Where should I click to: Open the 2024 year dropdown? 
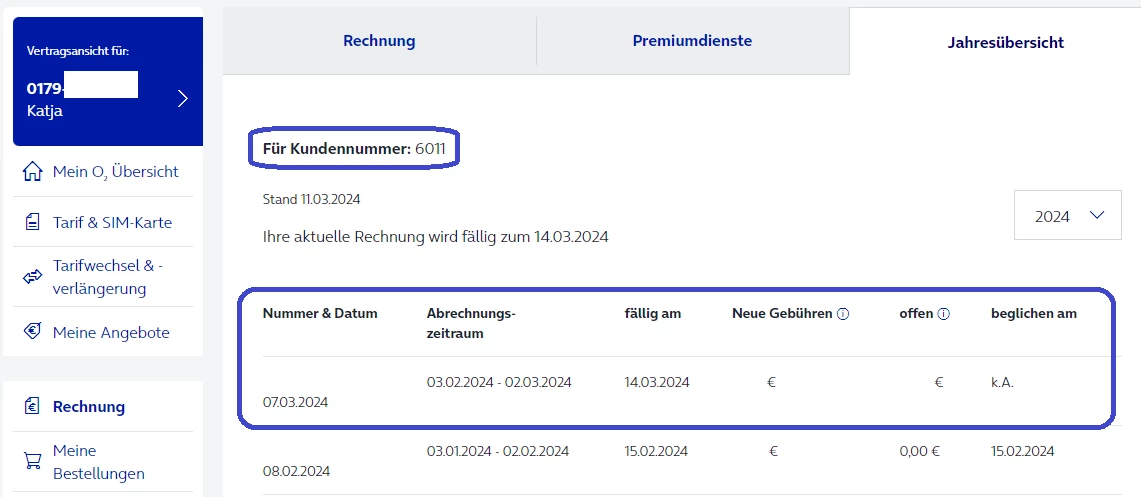pyautogui.click(x=1068, y=216)
